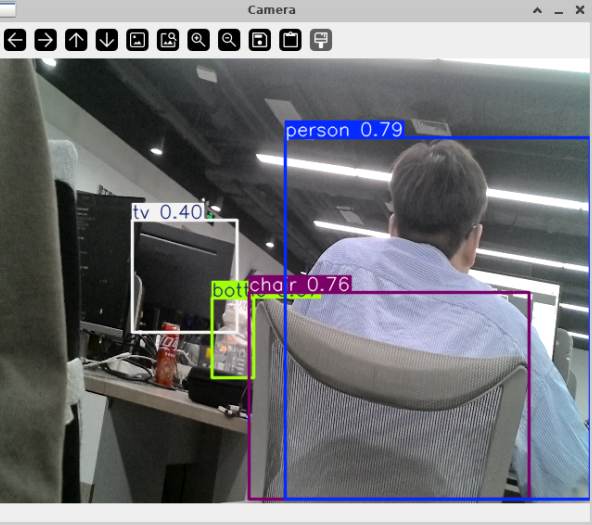
Task: Pan image right with right arrow icon
Action: [x=46, y=40]
